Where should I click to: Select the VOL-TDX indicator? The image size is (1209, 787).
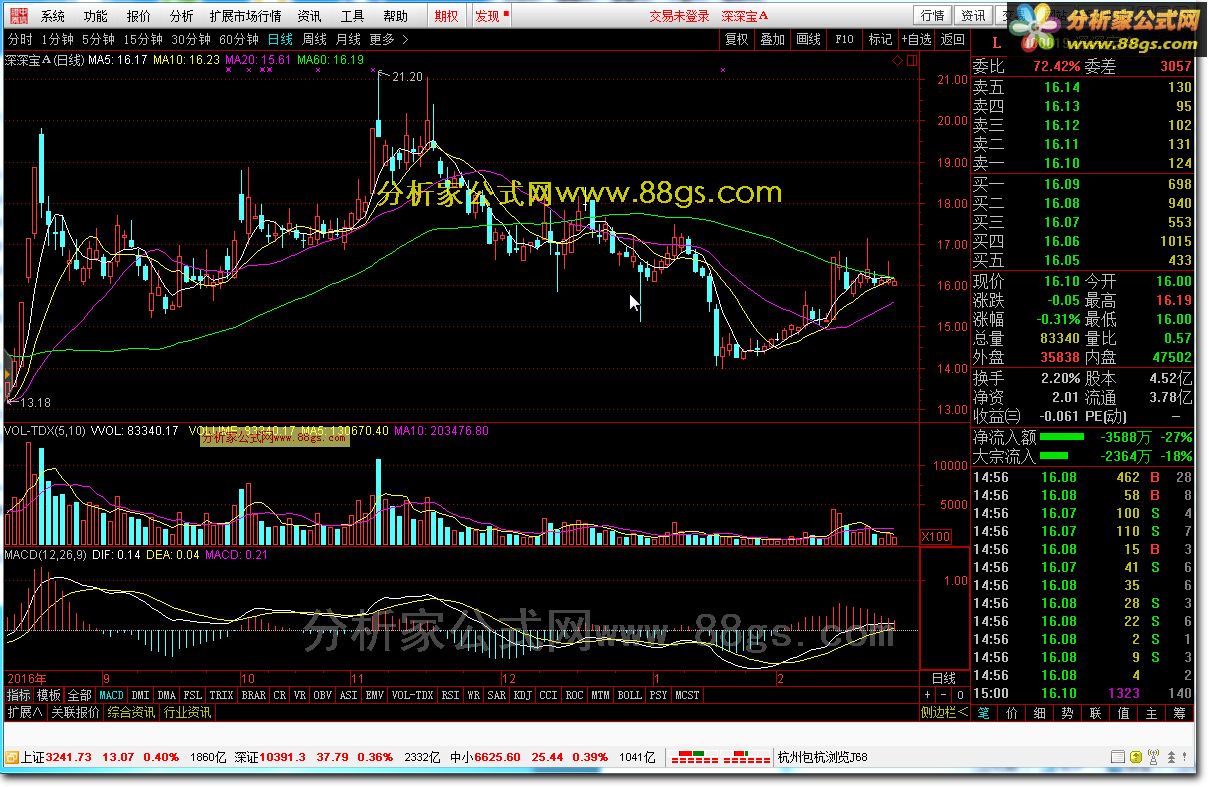pos(412,695)
